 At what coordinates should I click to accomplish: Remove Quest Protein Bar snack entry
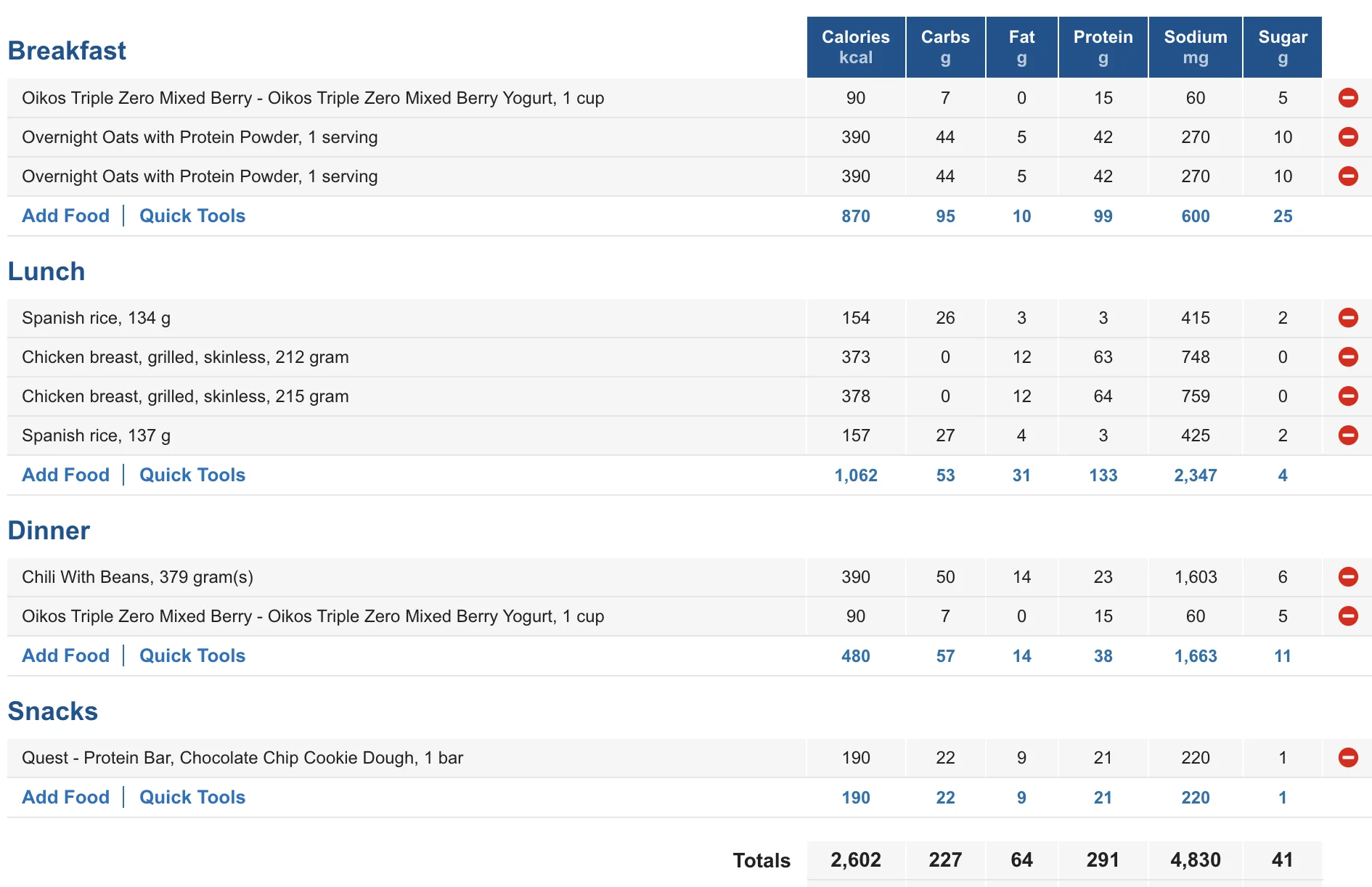tap(1348, 758)
